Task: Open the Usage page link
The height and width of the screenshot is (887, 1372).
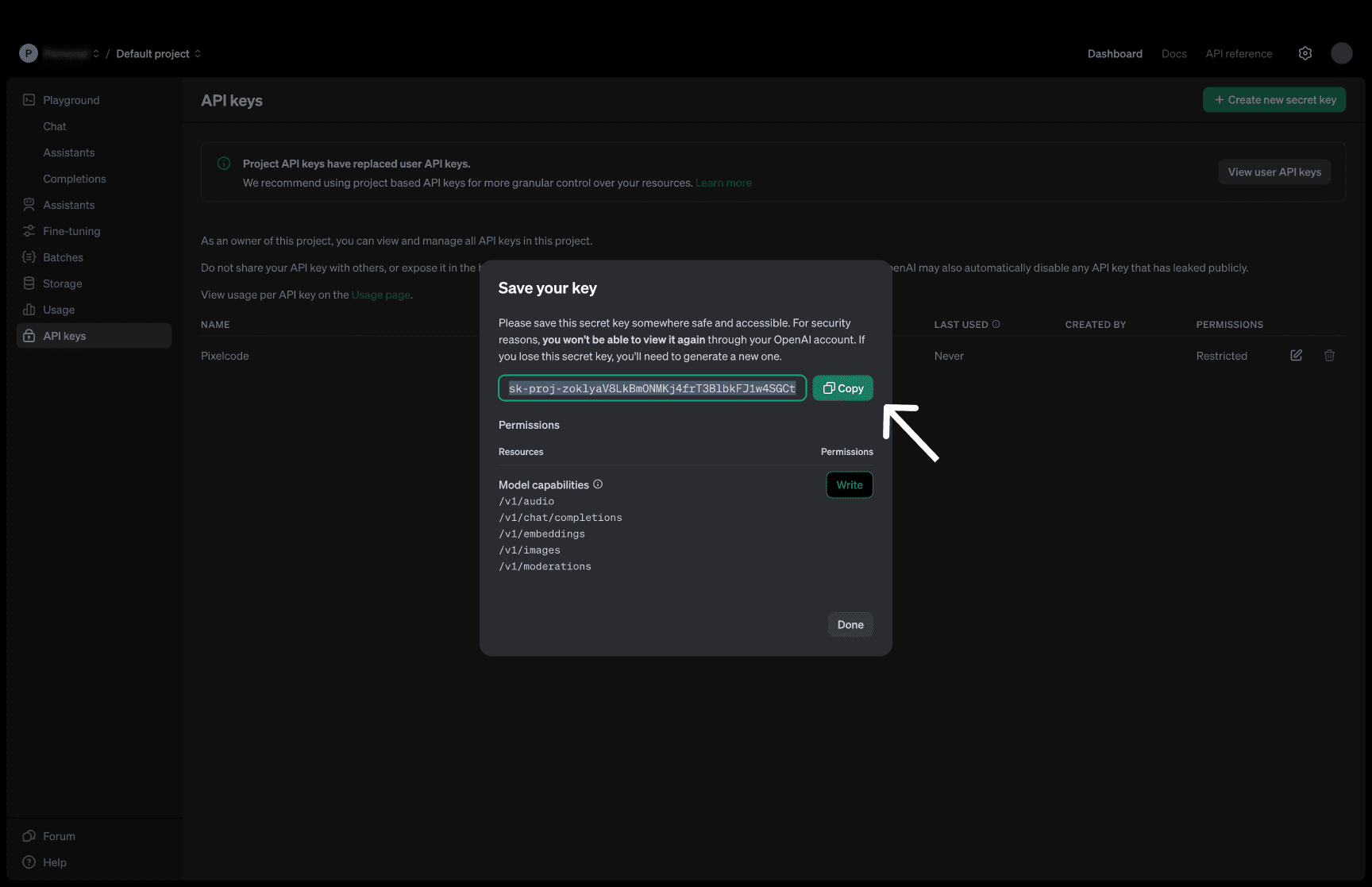Action: point(381,295)
